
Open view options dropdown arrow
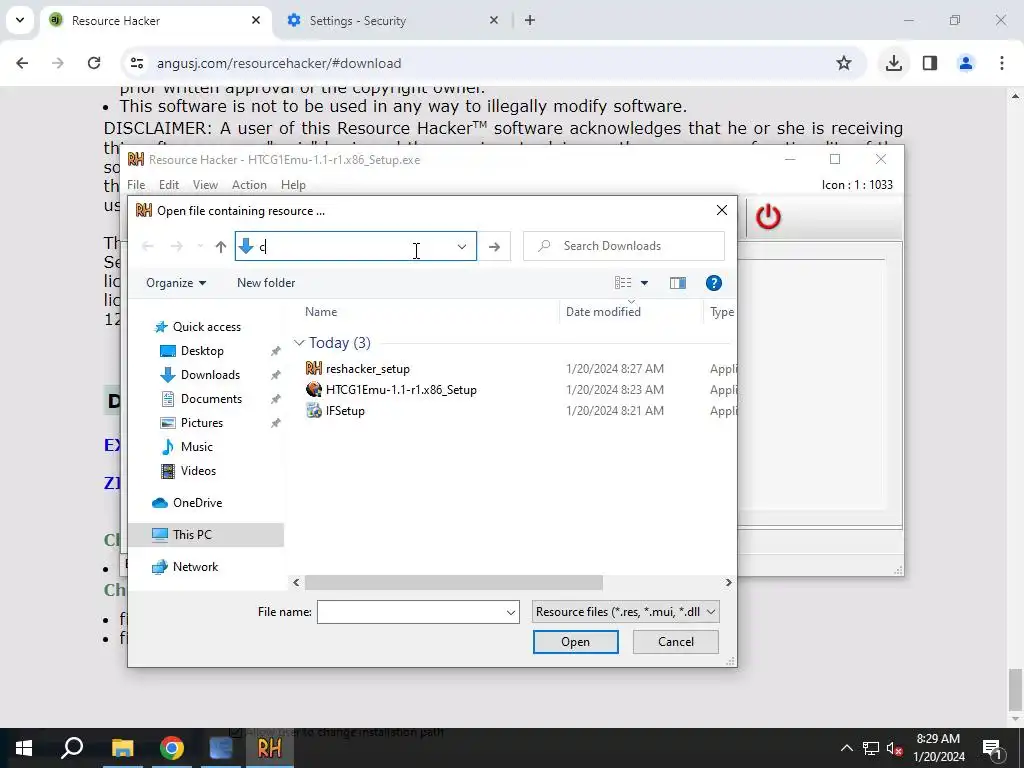(645, 283)
